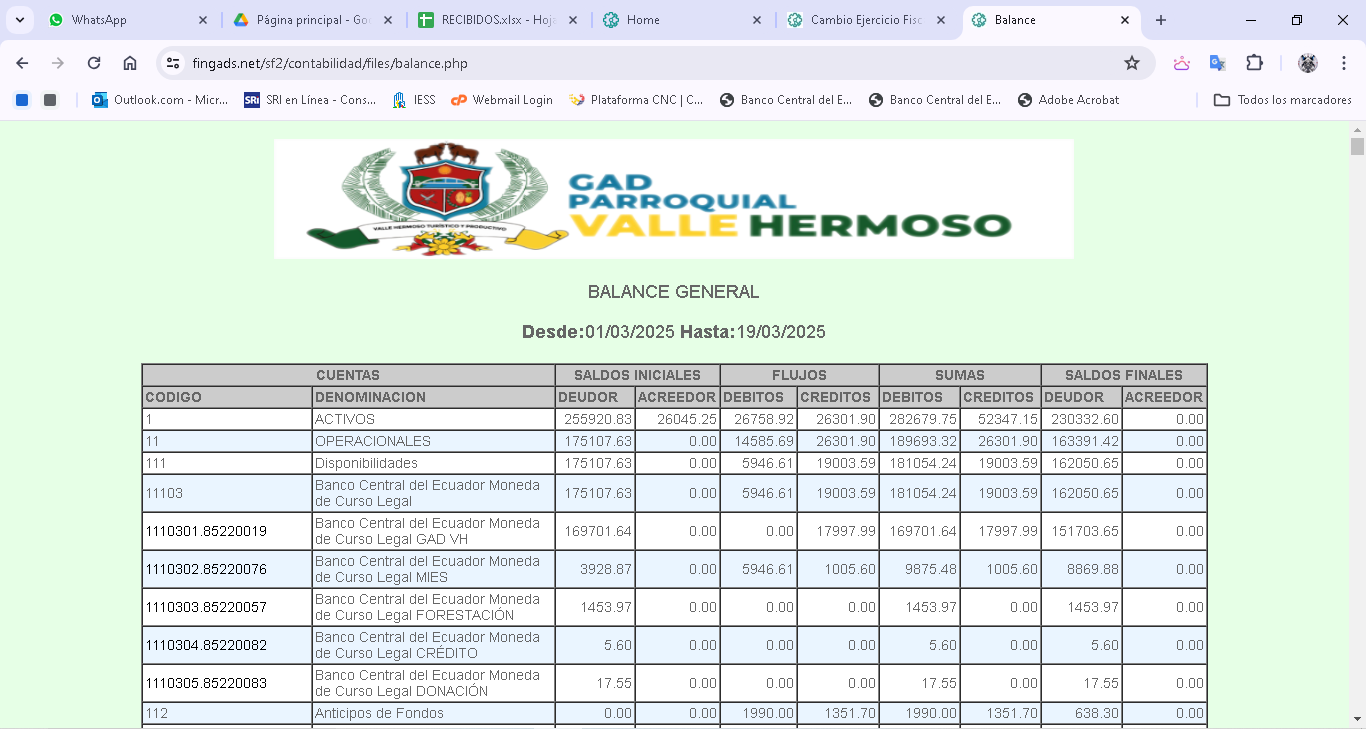Viewport: 1366px width, 729px height.
Task: Open the browser profile avatar
Action: (x=1307, y=63)
